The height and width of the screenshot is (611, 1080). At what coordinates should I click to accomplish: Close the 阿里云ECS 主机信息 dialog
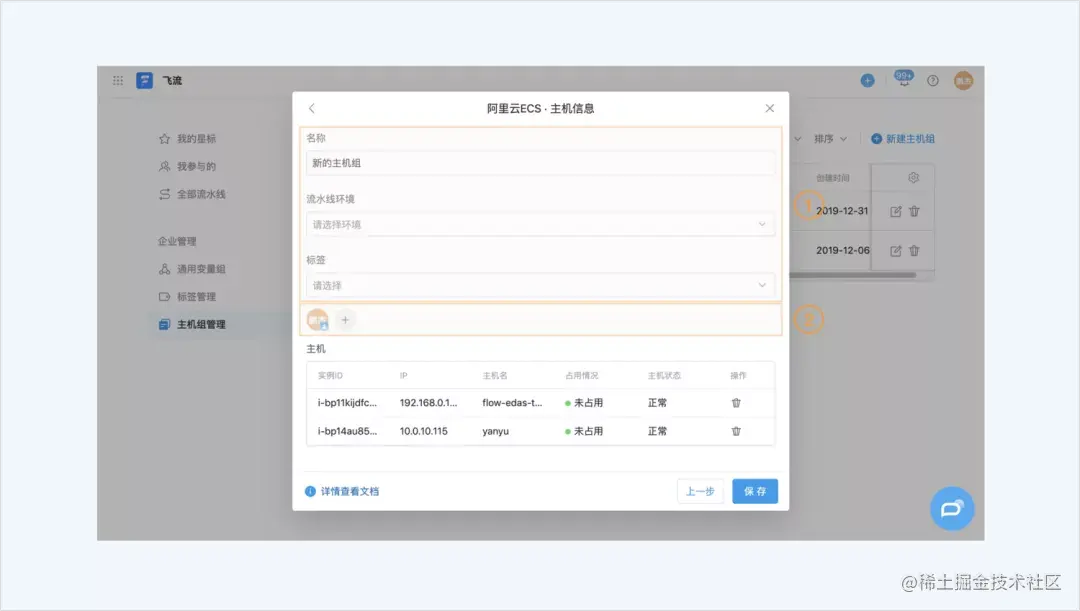(x=769, y=108)
